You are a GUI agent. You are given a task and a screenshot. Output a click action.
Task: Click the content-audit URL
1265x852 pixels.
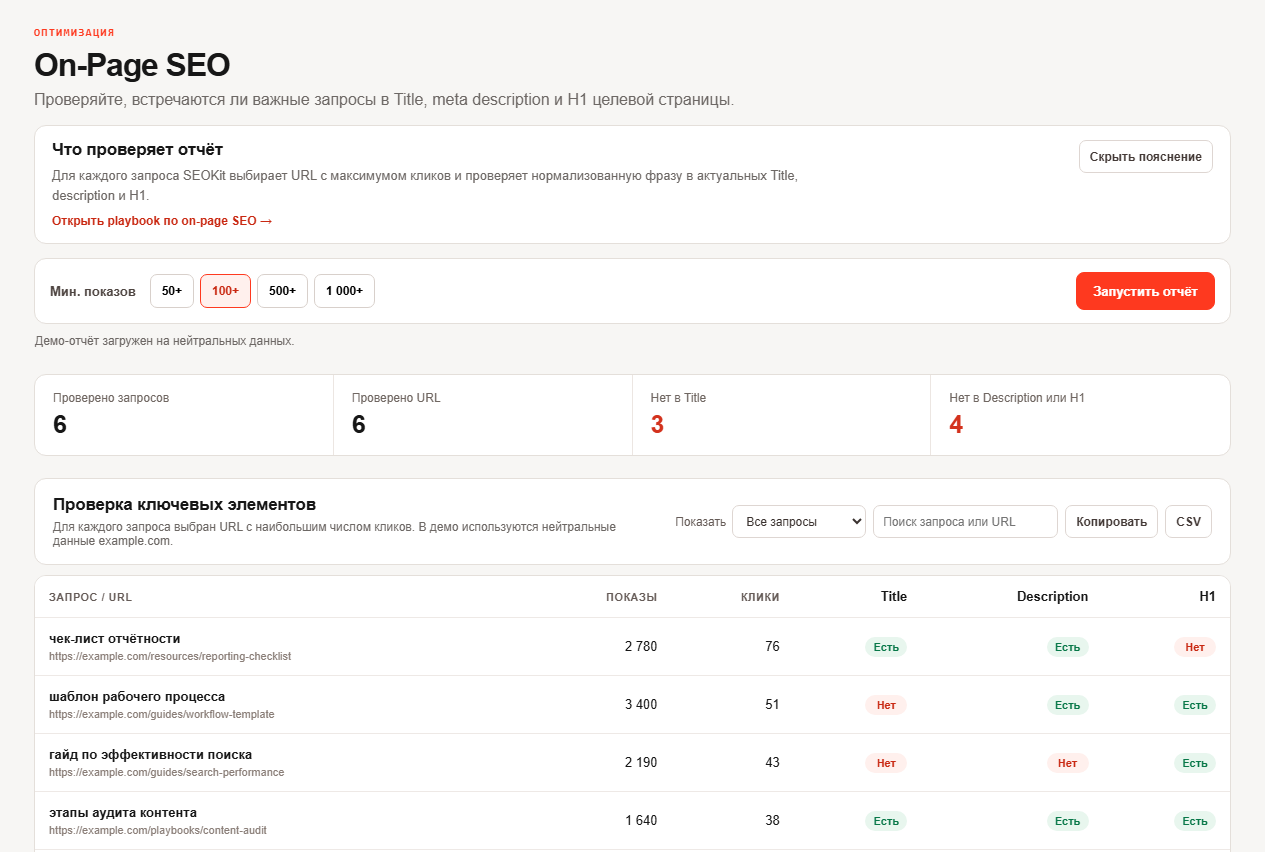tap(158, 831)
